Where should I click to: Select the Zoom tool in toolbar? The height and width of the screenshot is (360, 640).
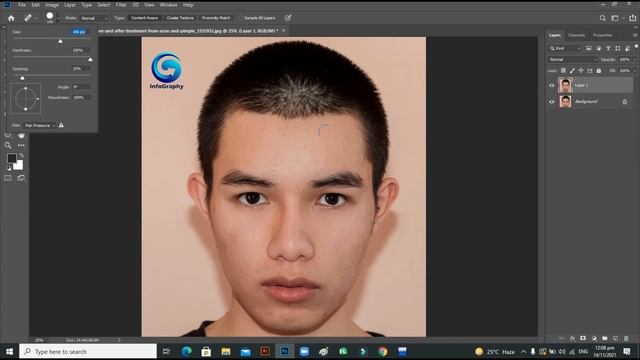coord(8,145)
